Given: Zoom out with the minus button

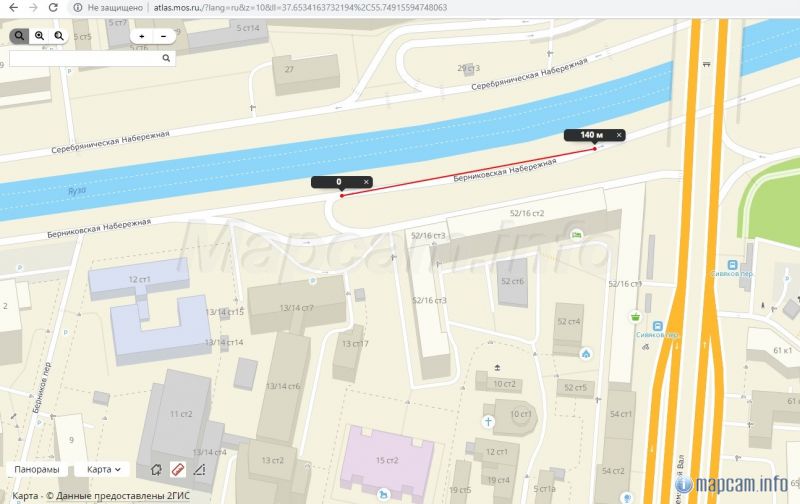Looking at the screenshot, I should pos(163,36).
